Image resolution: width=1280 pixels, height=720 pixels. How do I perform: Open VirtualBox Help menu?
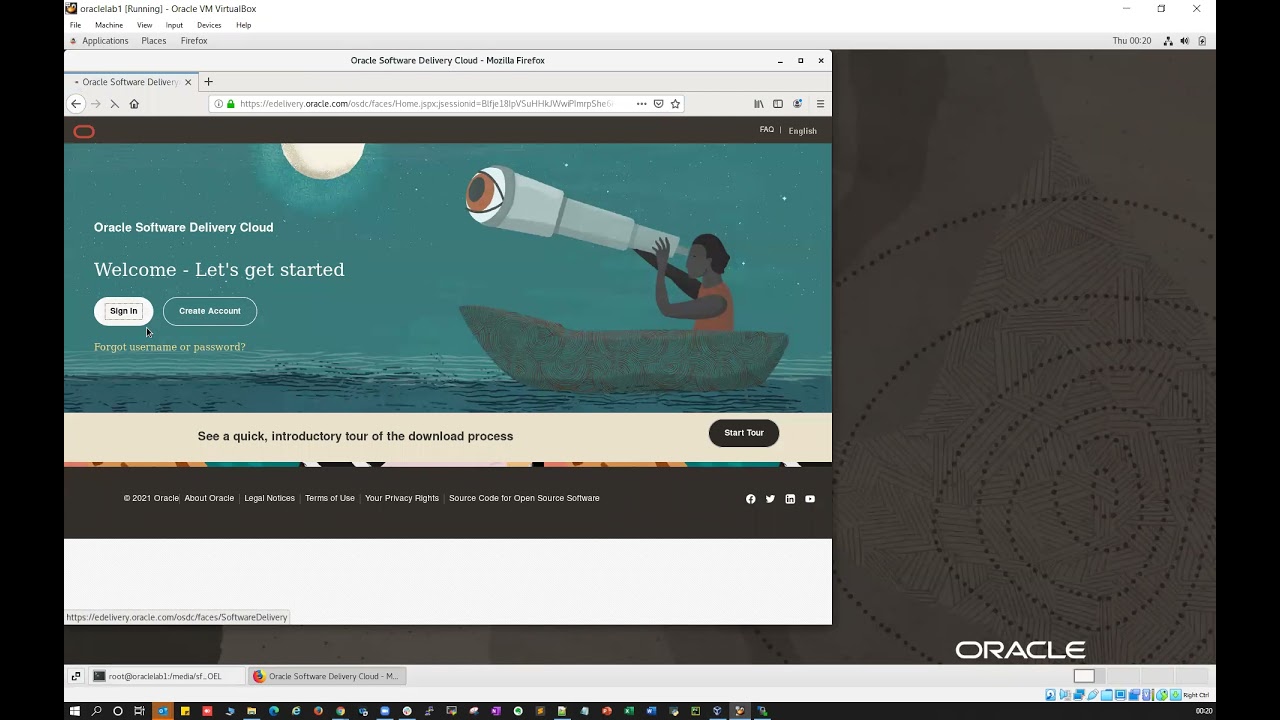tap(243, 25)
